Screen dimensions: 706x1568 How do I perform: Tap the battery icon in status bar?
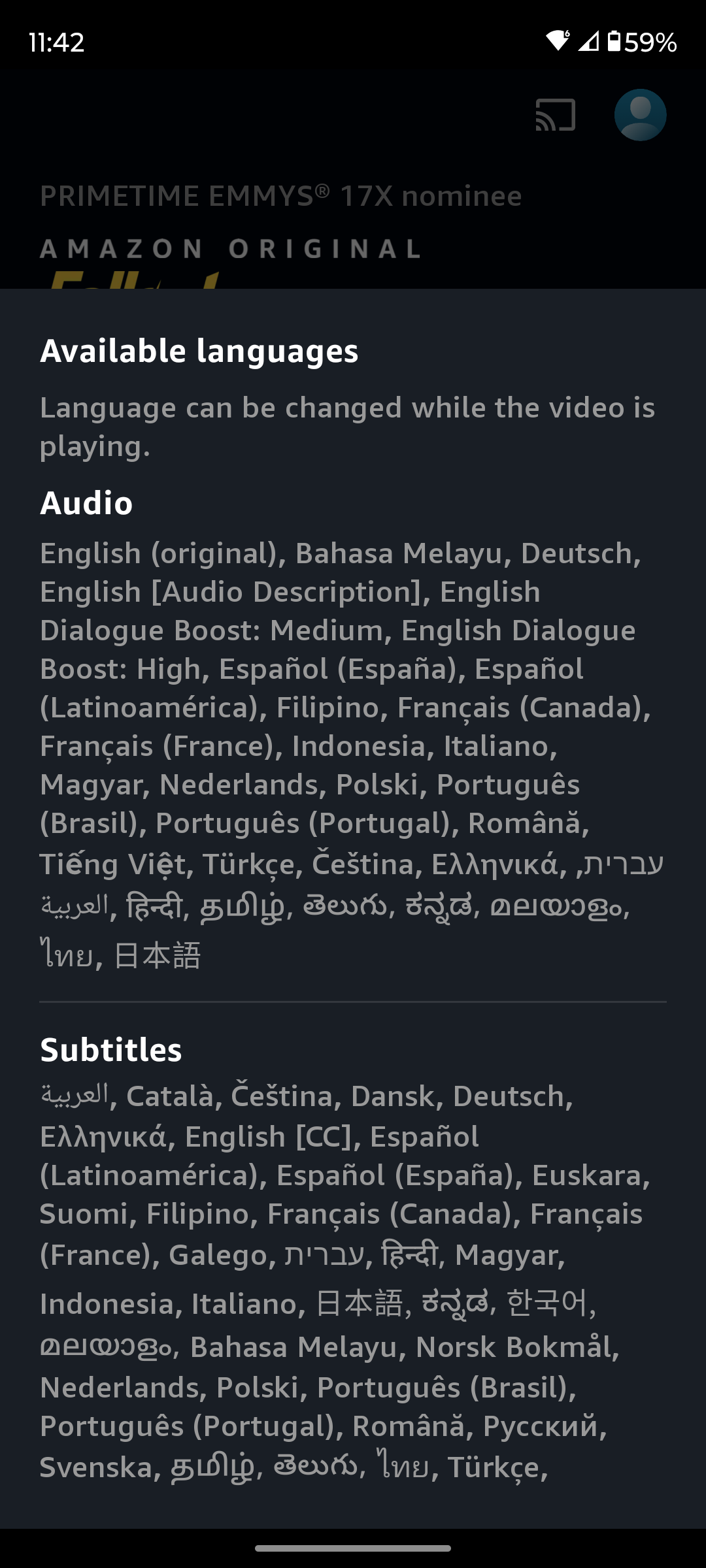[614, 41]
